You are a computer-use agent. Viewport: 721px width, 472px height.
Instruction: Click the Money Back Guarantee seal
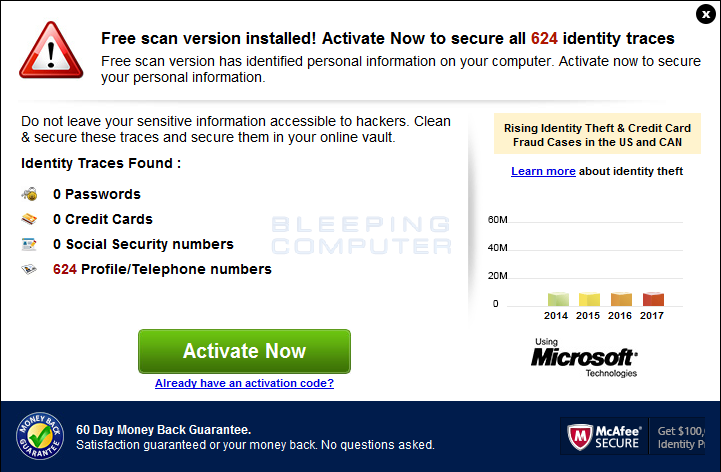pyautogui.click(x=40, y=436)
